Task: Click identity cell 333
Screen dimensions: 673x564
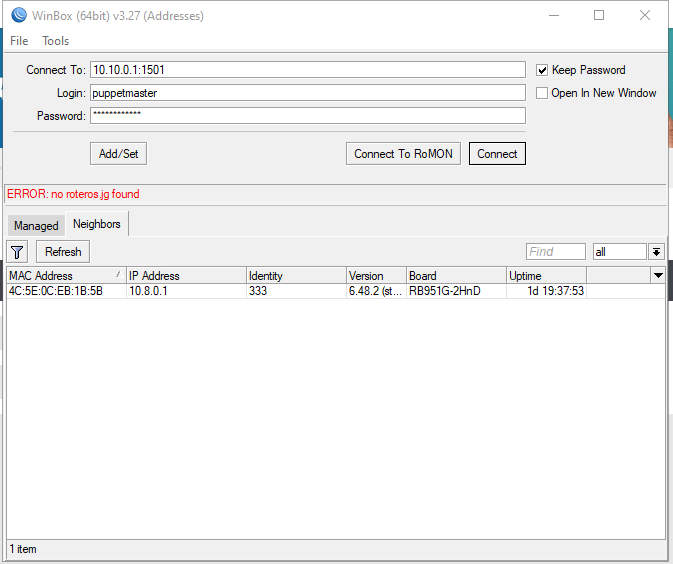Action: point(296,291)
